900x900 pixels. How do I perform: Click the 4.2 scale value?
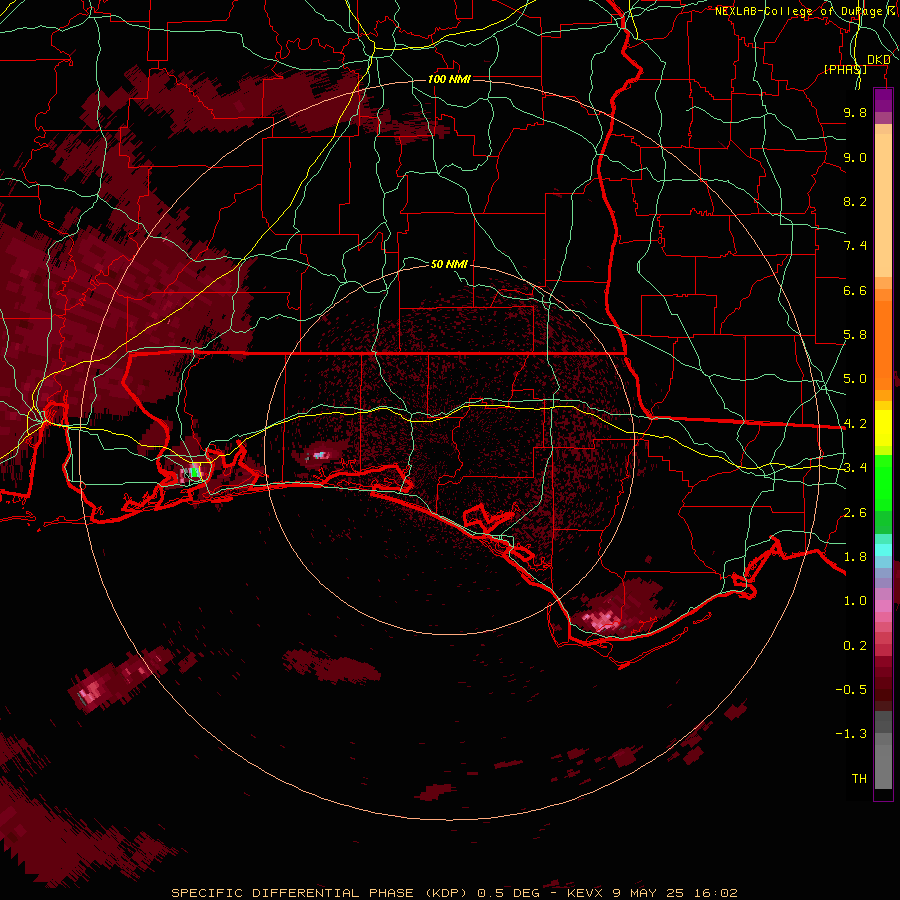pyautogui.click(x=855, y=424)
